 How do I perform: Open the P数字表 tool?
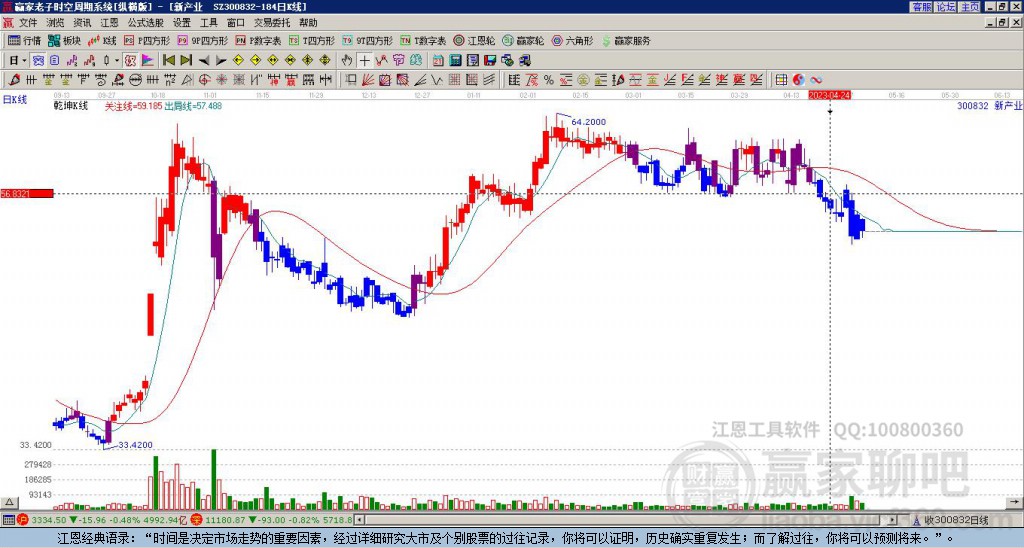click(258, 40)
